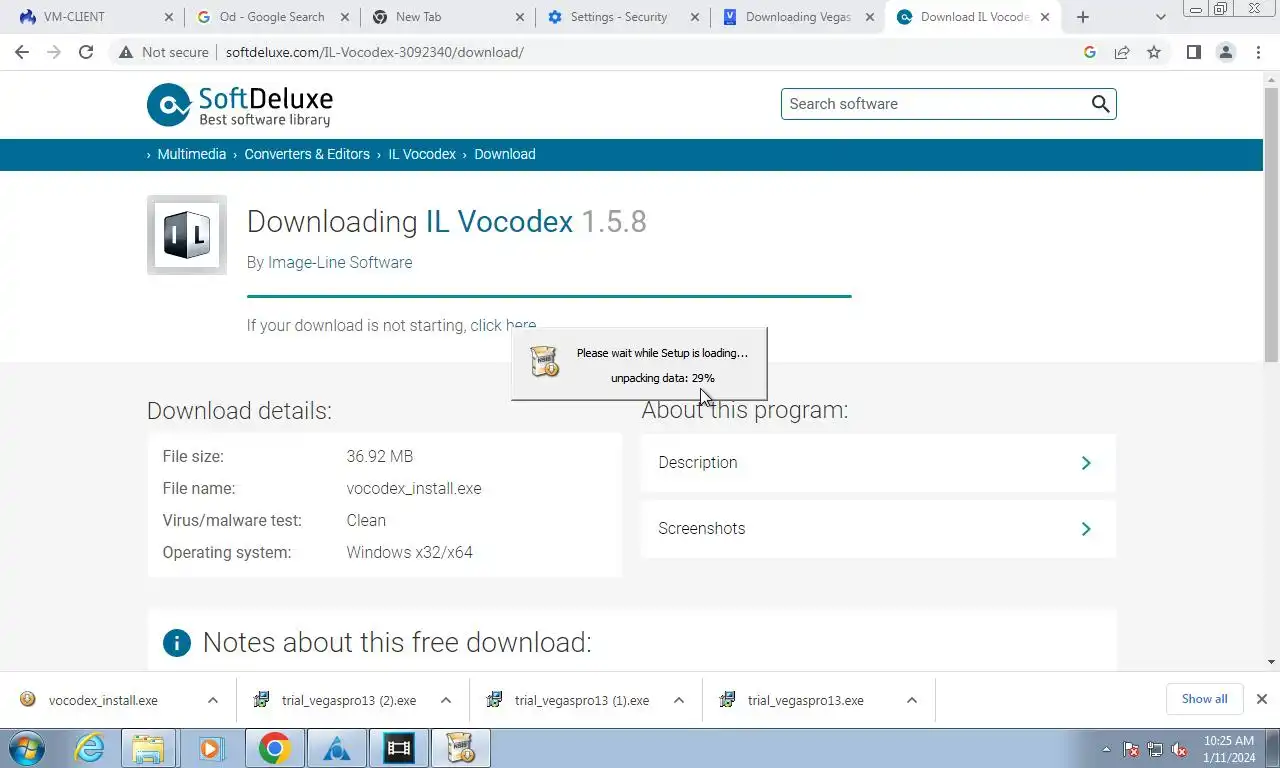Close the Settings - Security tab
This screenshot has height=768, width=1280.
coord(695,17)
